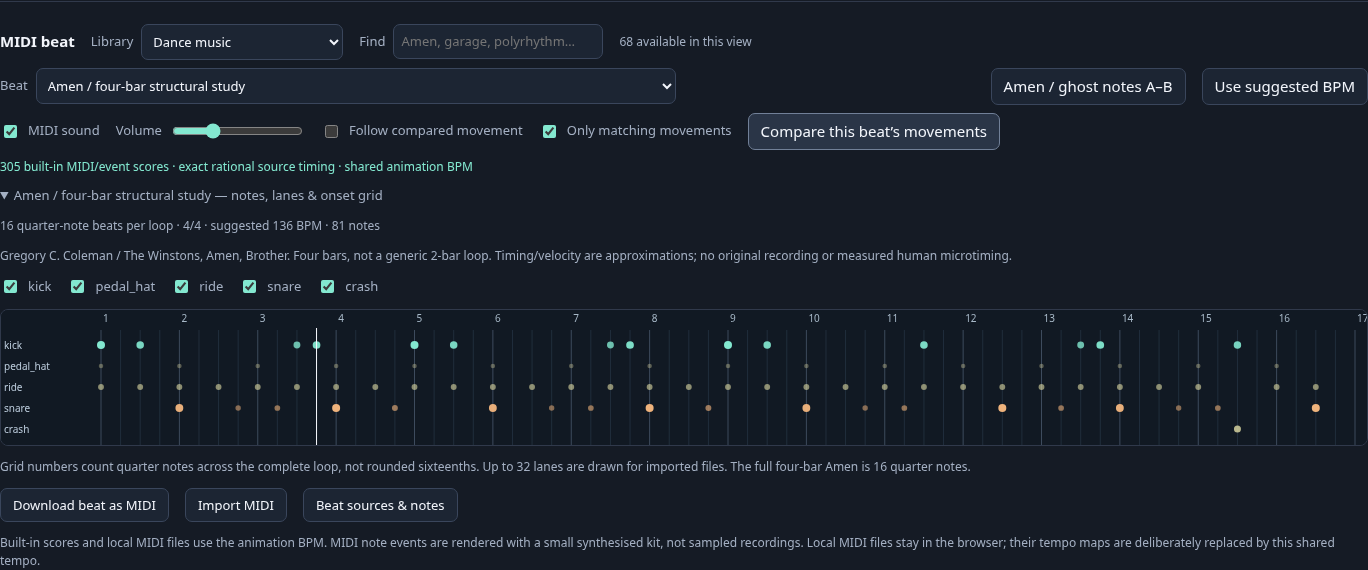
Task: Click the kick note at beat 5
Action: point(414,345)
